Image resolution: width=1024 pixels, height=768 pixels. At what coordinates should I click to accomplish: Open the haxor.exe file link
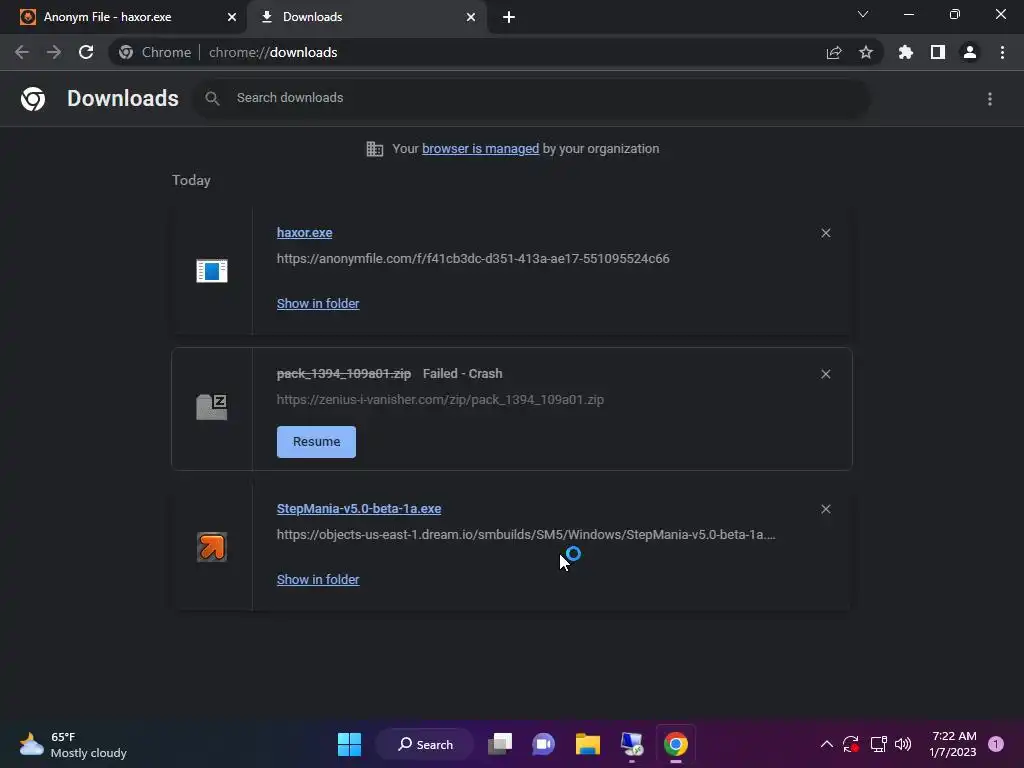point(304,232)
